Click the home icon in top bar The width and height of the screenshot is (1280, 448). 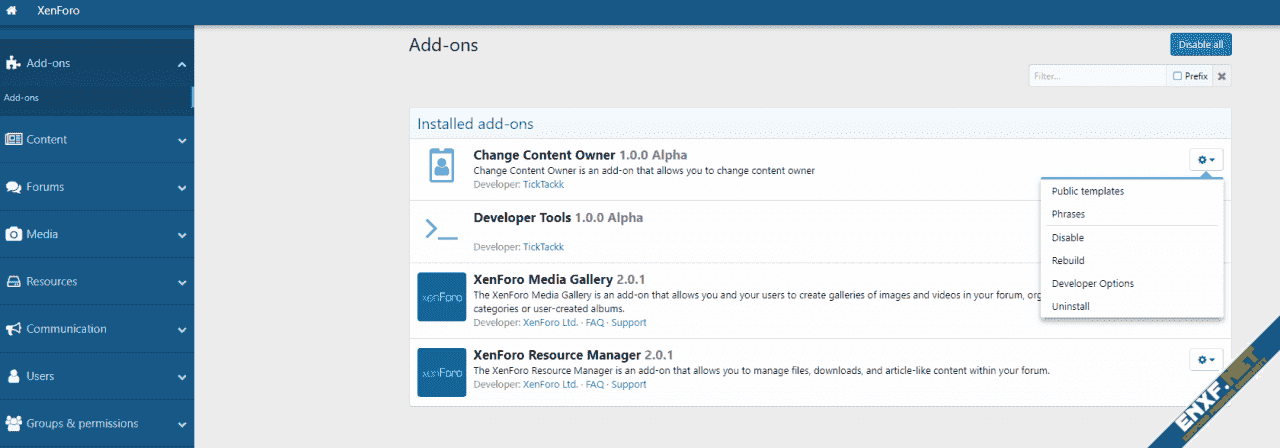12,11
